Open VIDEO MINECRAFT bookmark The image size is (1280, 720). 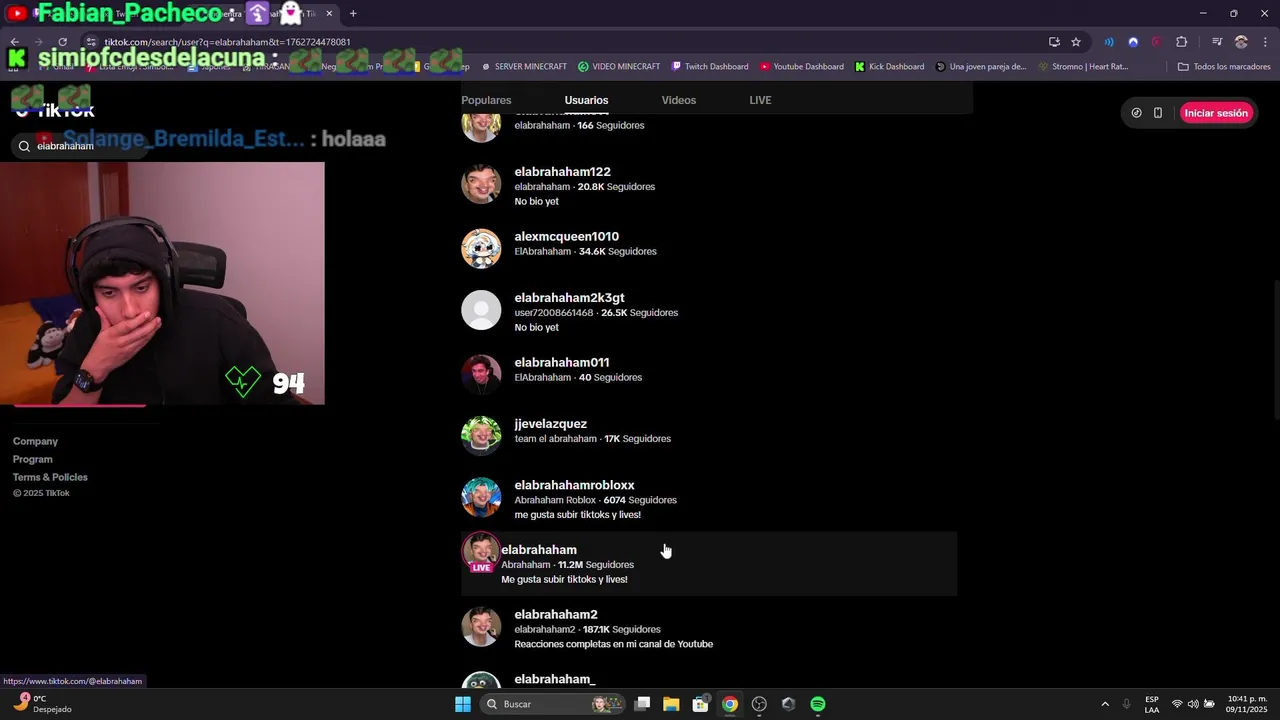click(618, 67)
